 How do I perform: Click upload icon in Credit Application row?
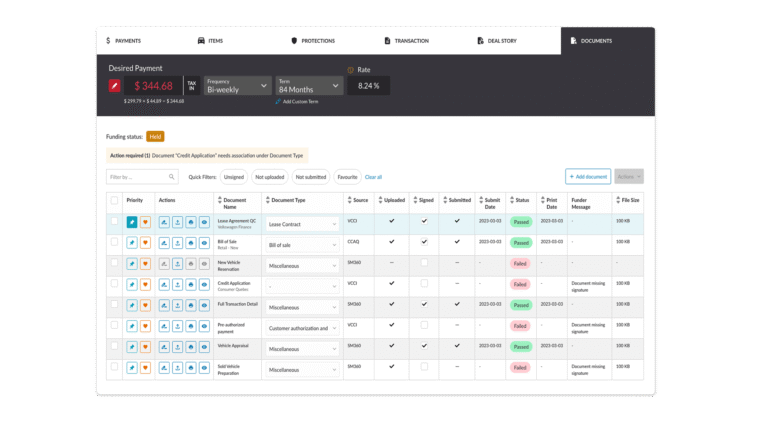tap(177, 284)
